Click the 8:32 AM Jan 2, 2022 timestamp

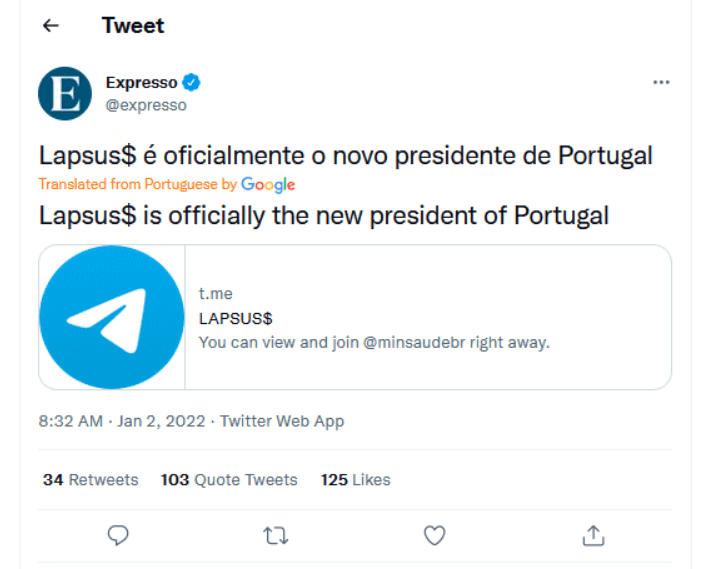point(122,421)
